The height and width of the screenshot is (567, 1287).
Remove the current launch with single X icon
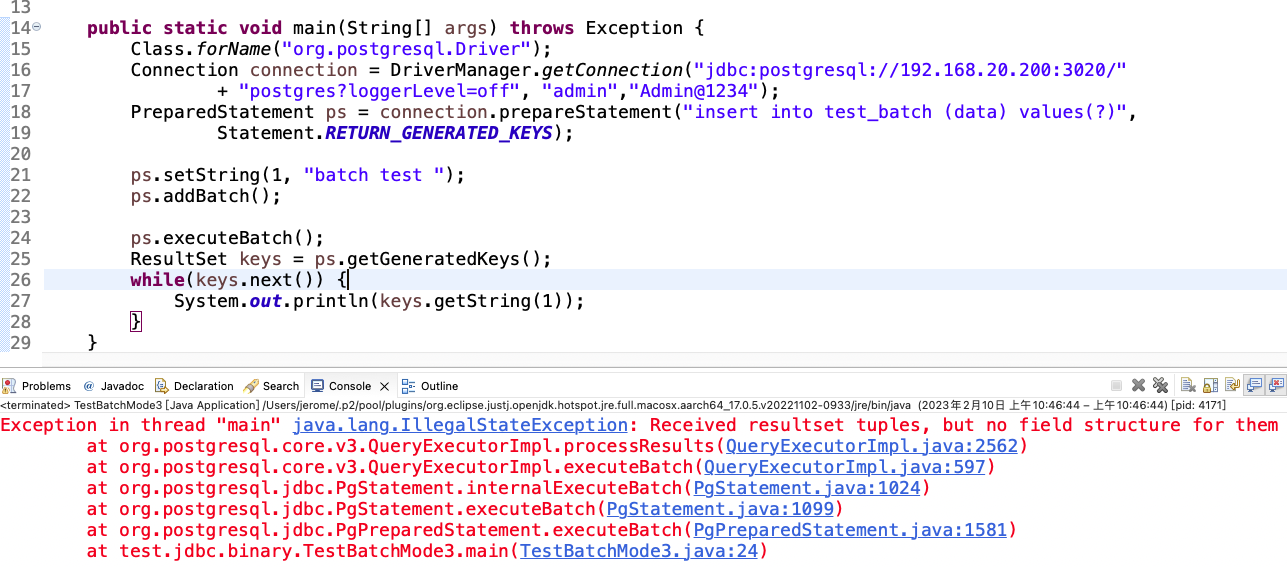pos(1138,386)
